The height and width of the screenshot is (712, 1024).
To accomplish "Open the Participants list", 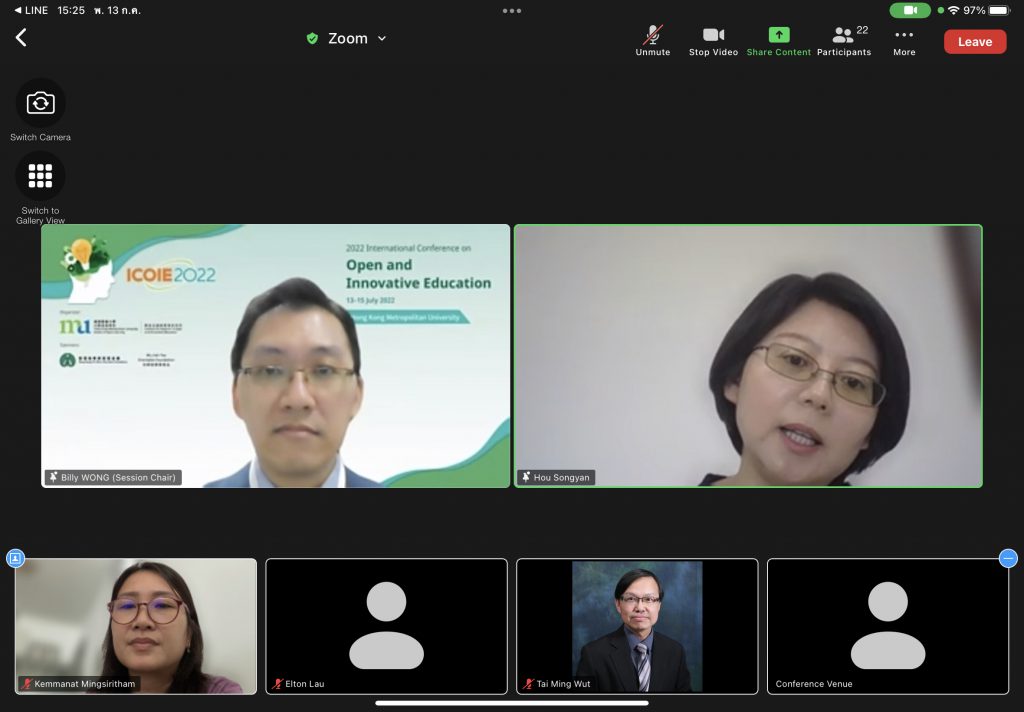I will (x=844, y=40).
